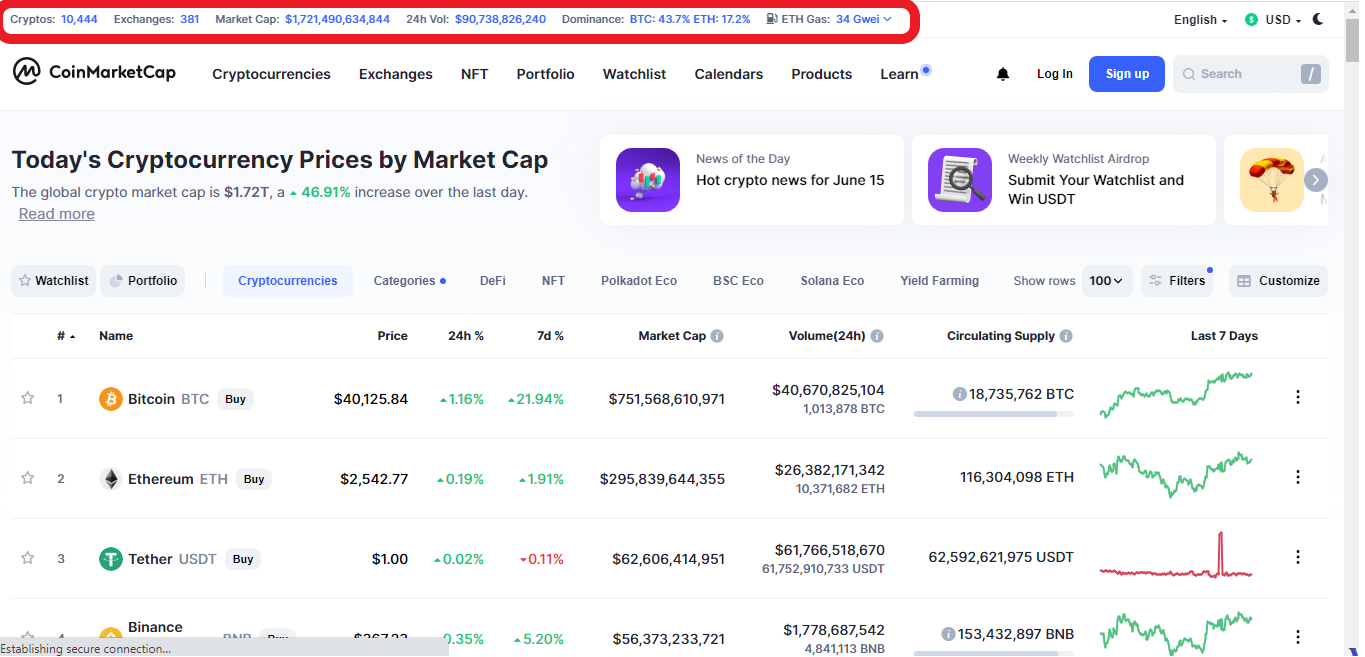
Task: Open Bitcoin 7-day sparkline chart
Action: (1176, 394)
